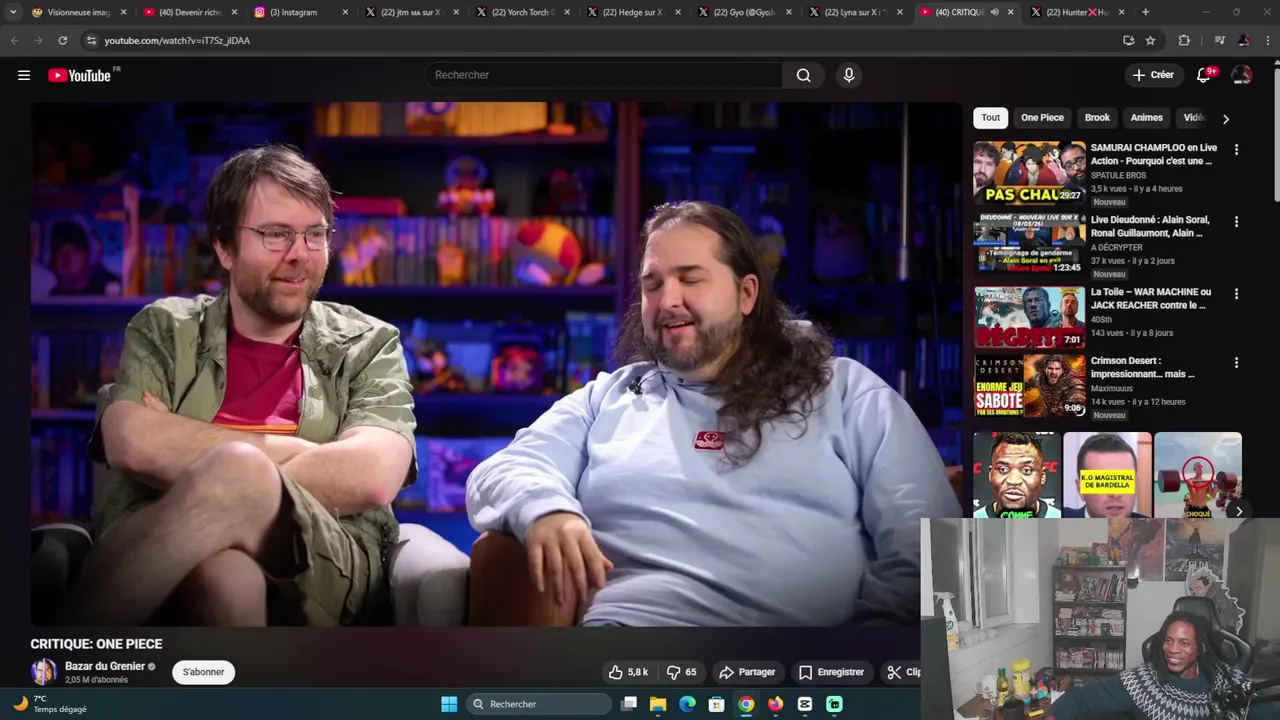Open SAMURAI CHAMPLOO en Live Action title
This screenshot has height=720, width=1280.
click(1153, 154)
